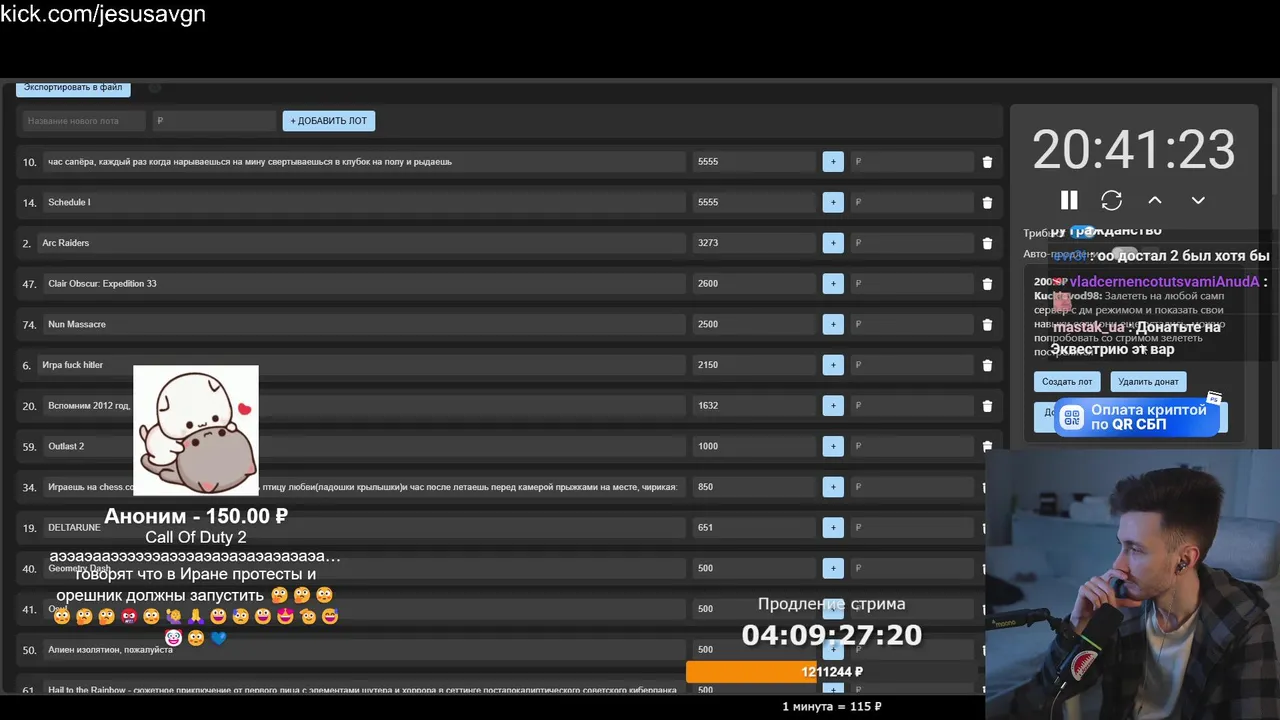
Task: Click Arc Raiders amount field 3273
Action: (x=754, y=243)
